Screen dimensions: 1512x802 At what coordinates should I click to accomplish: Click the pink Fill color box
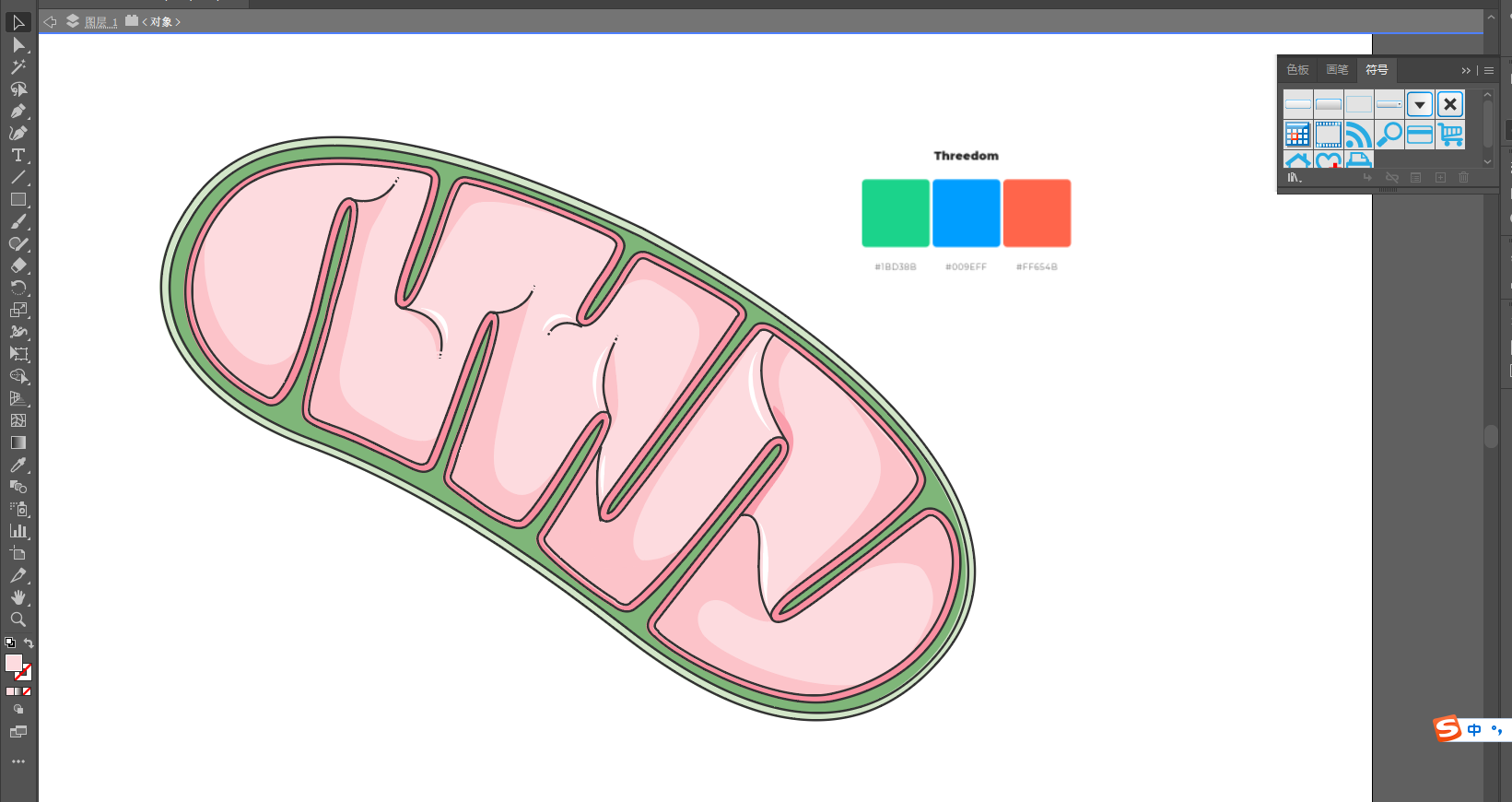[x=13, y=663]
